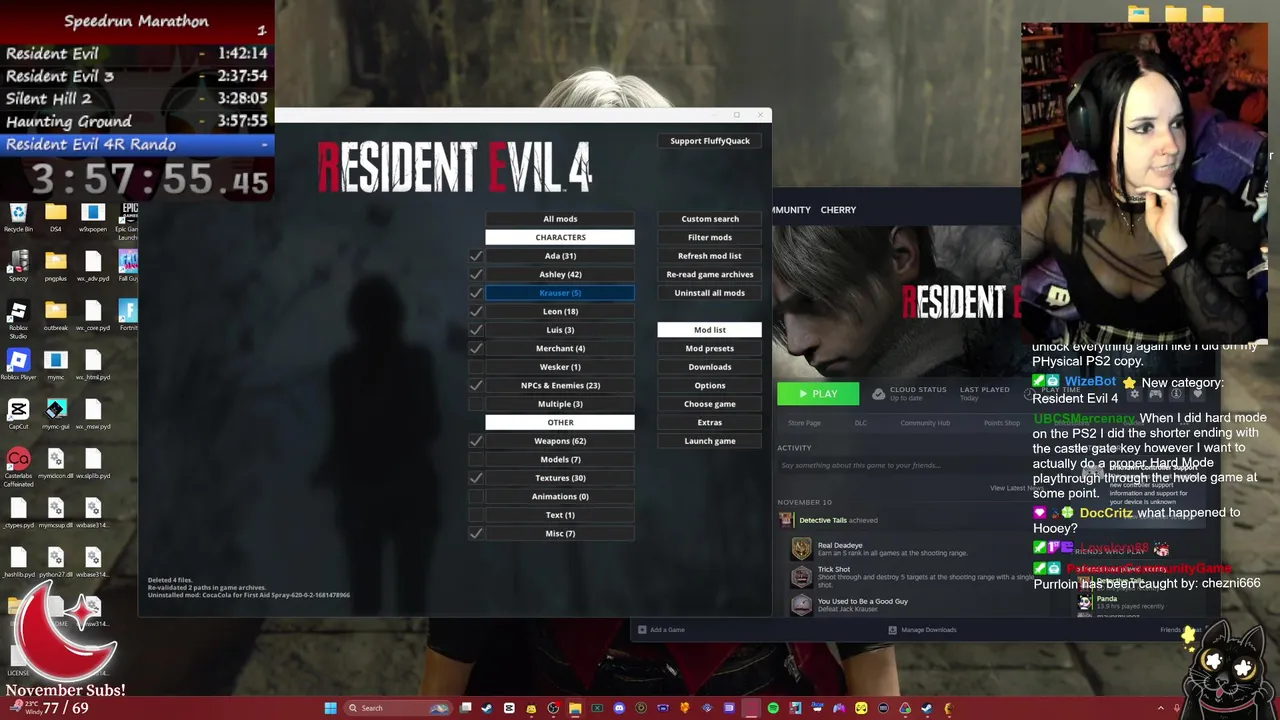Toggle the NPCs & Enemies (23) checkbox

pyautogui.click(x=476, y=385)
